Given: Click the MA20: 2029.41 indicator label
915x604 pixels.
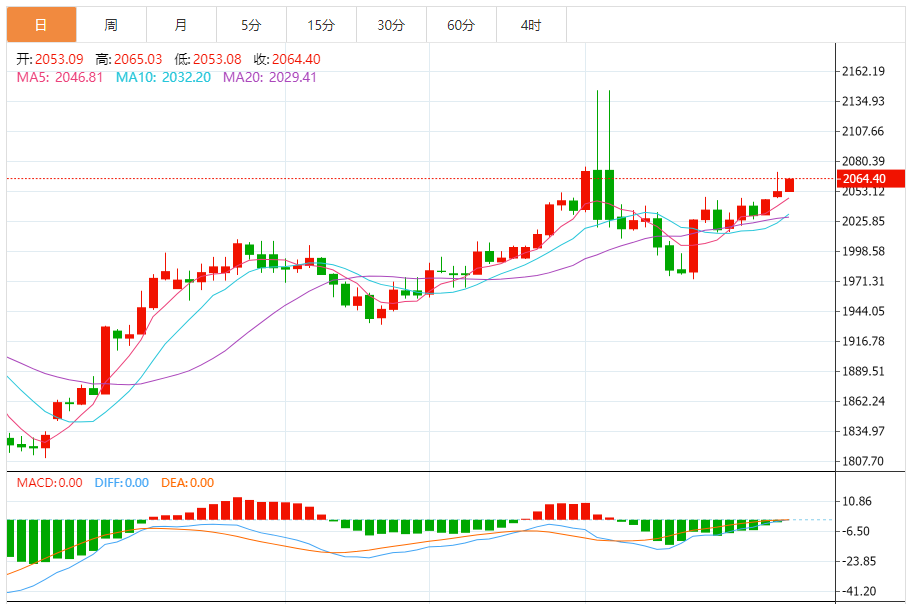Looking at the screenshot, I should tap(270, 77).
